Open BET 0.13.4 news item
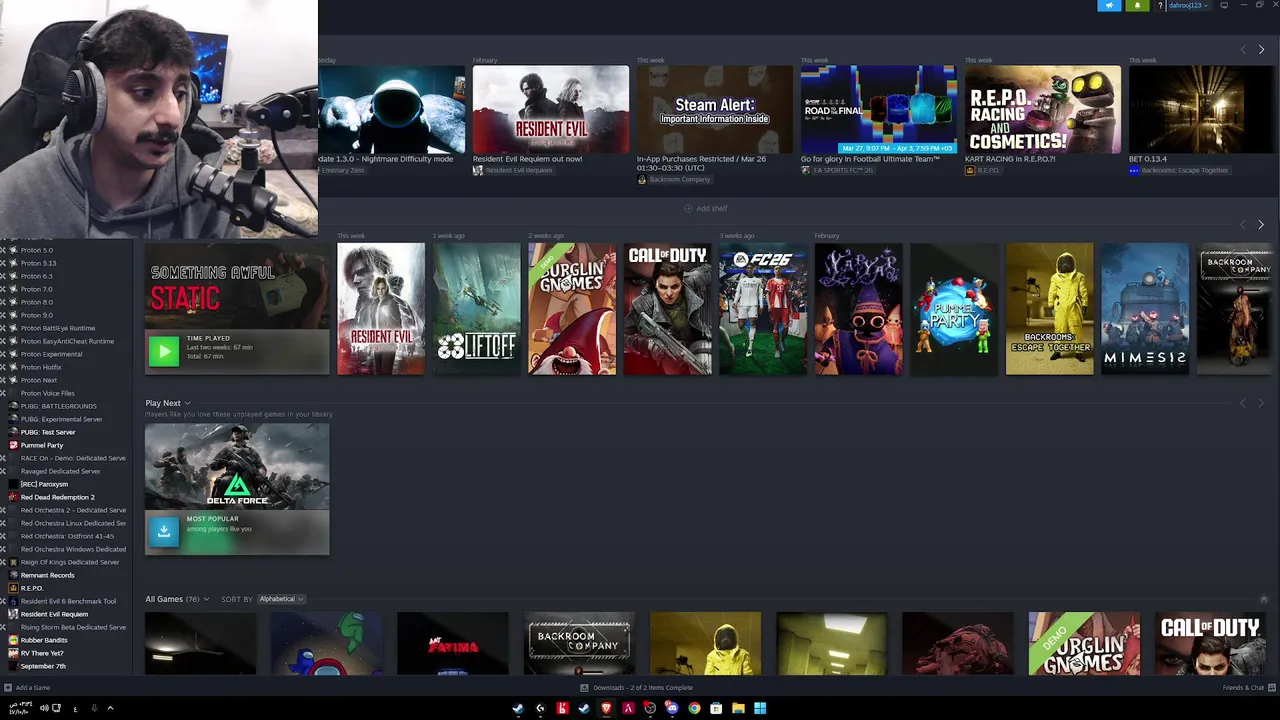The width and height of the screenshot is (1280, 720). click(1204, 110)
